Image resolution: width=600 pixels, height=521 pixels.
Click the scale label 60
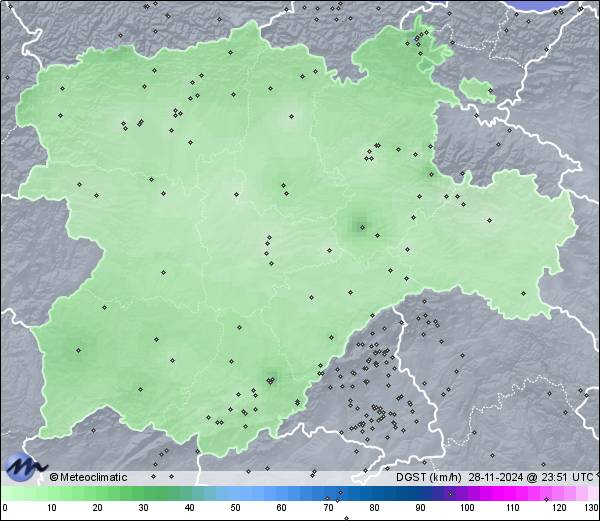[x=282, y=508]
